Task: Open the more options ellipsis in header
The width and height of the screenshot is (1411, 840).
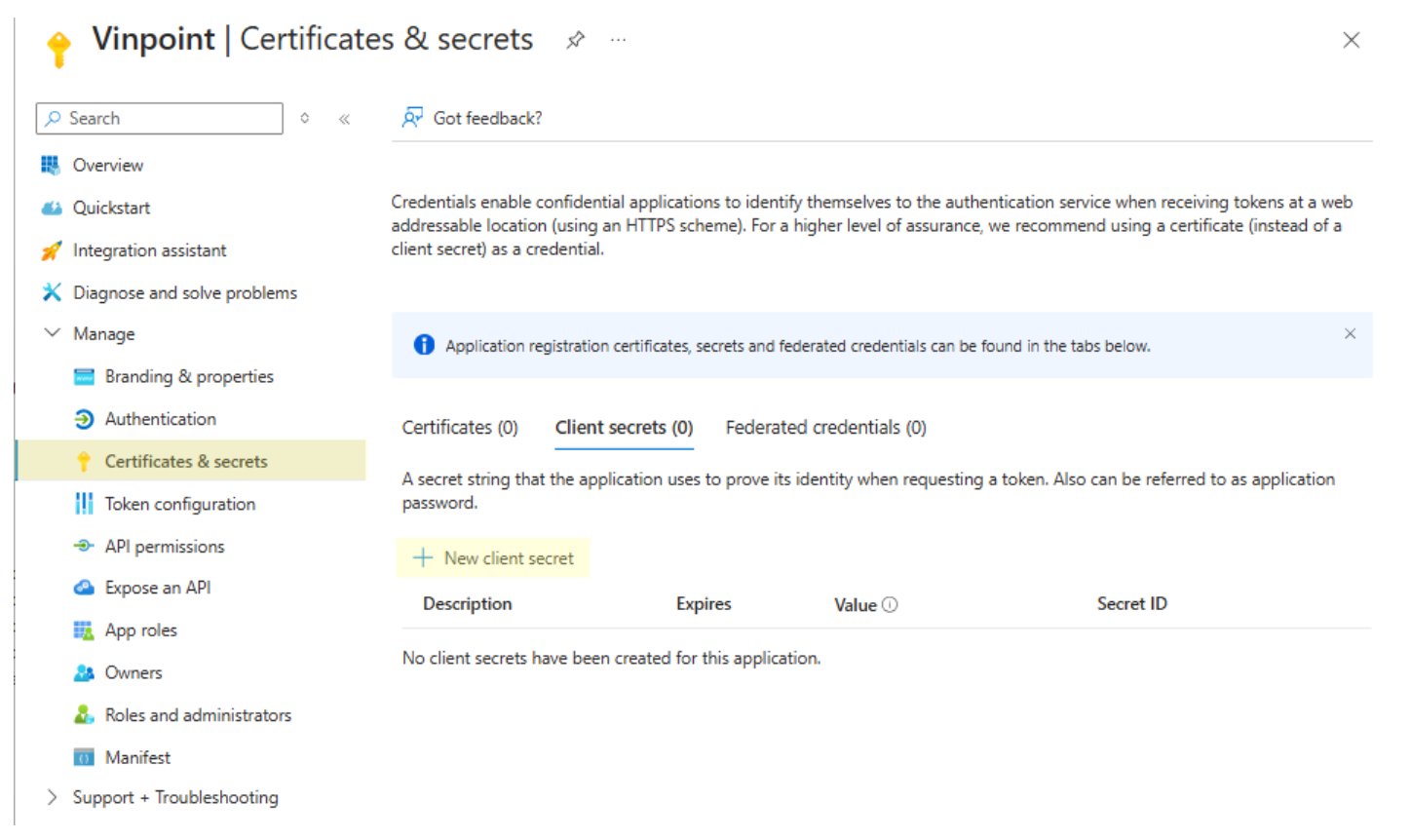Action: click(618, 40)
